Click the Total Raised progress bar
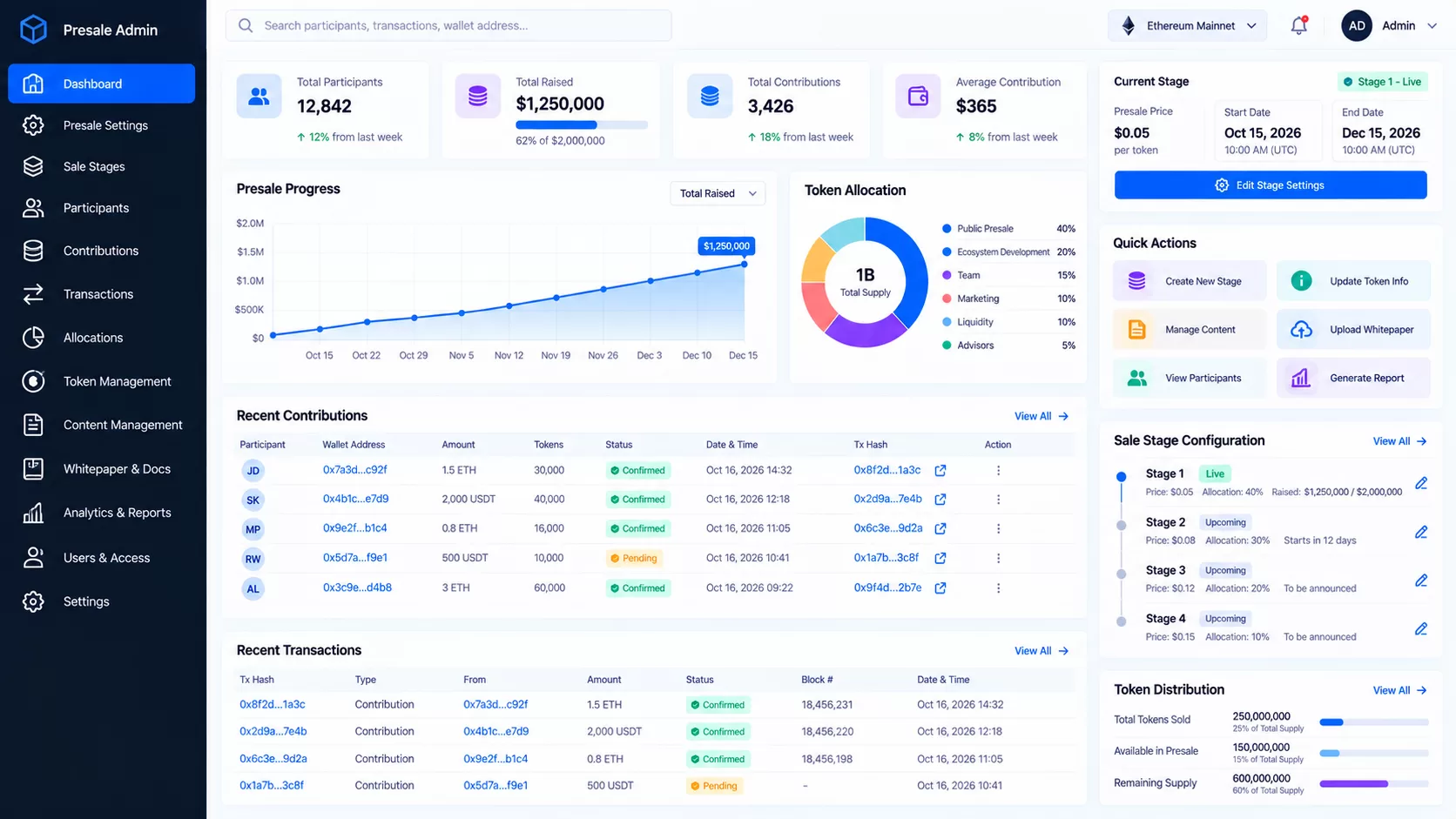The image size is (1456, 819). [x=582, y=125]
